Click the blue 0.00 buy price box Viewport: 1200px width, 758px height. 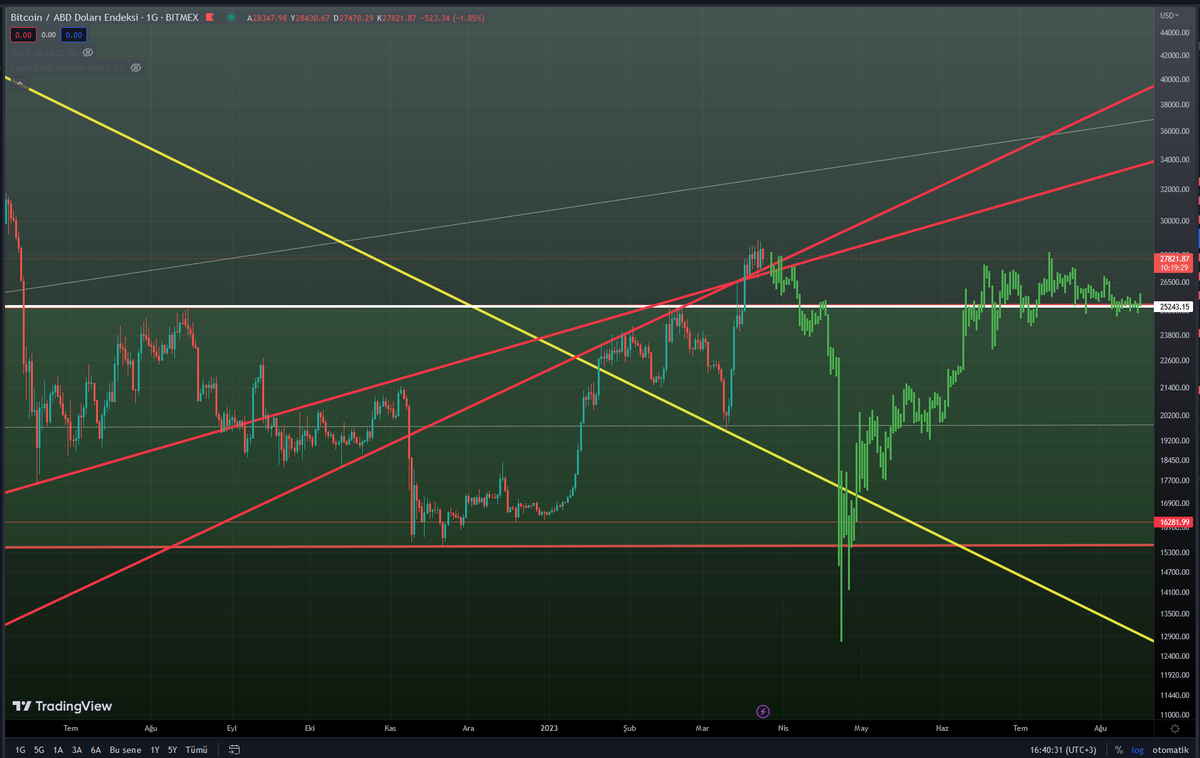point(73,35)
